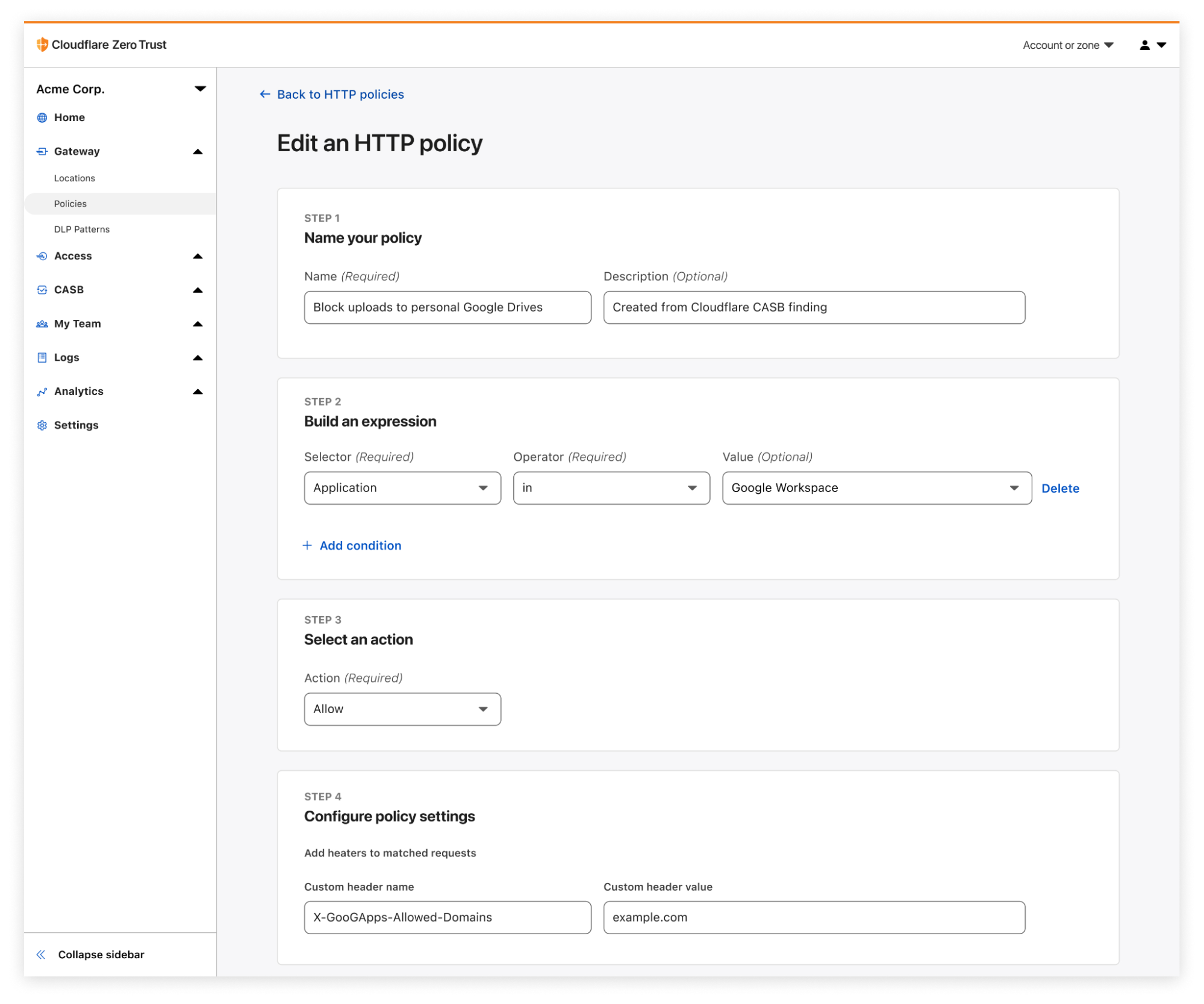
Task: Click Collapse sidebar
Action: point(101,955)
